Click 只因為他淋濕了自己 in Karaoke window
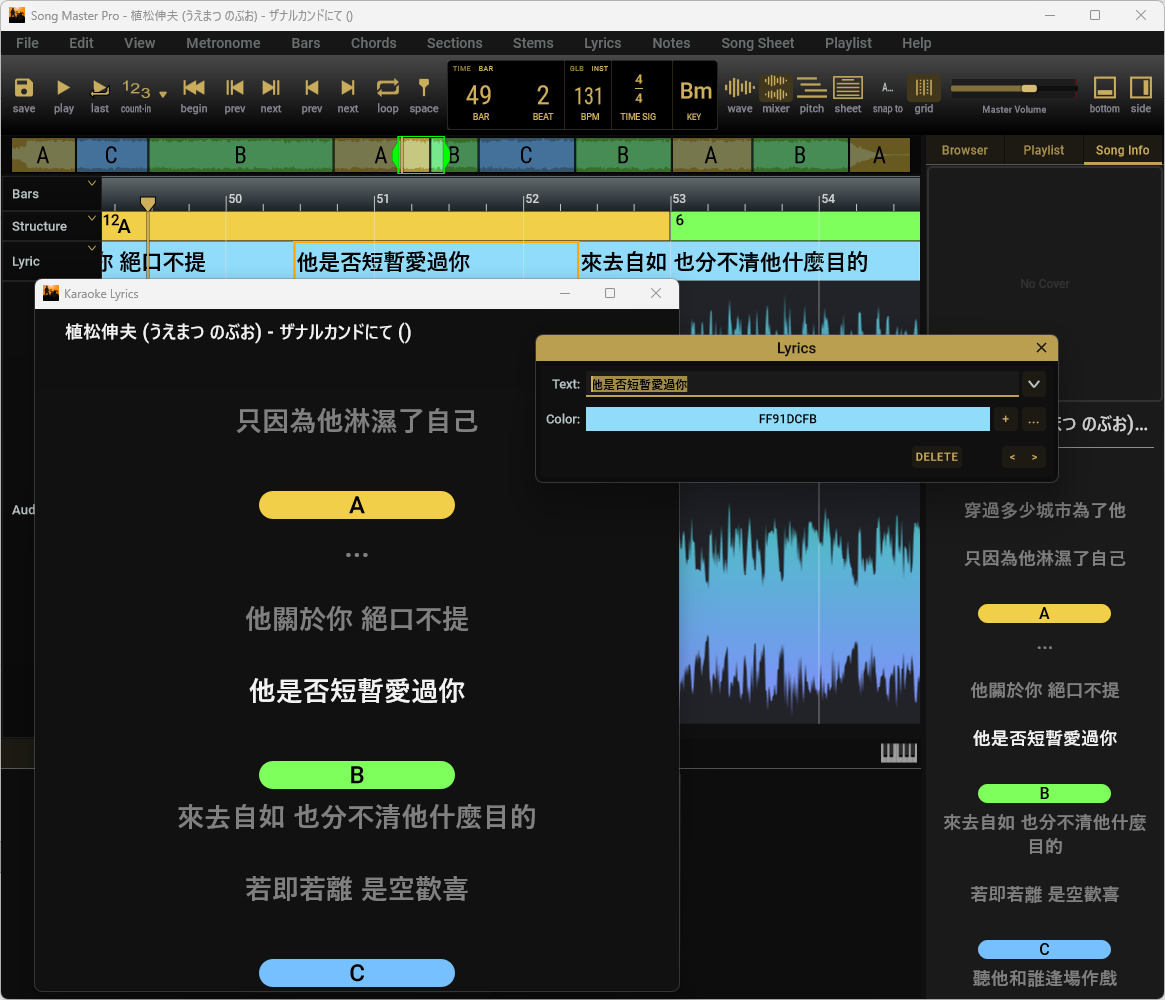Image resolution: width=1165 pixels, height=1000 pixels. coord(357,421)
